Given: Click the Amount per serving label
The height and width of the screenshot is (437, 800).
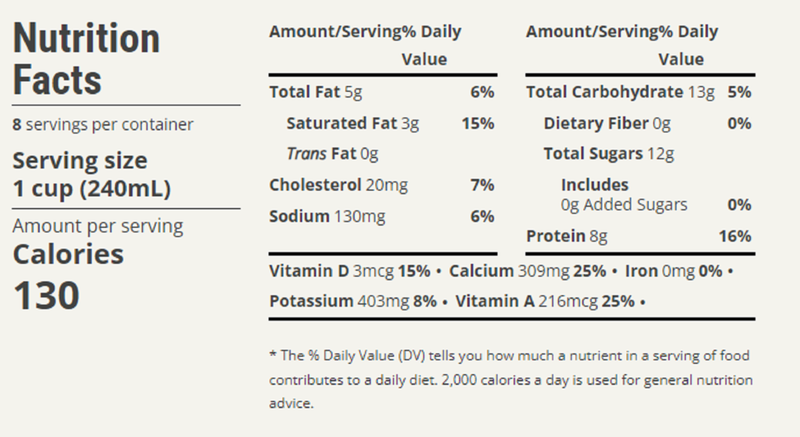Looking at the screenshot, I should [97, 226].
